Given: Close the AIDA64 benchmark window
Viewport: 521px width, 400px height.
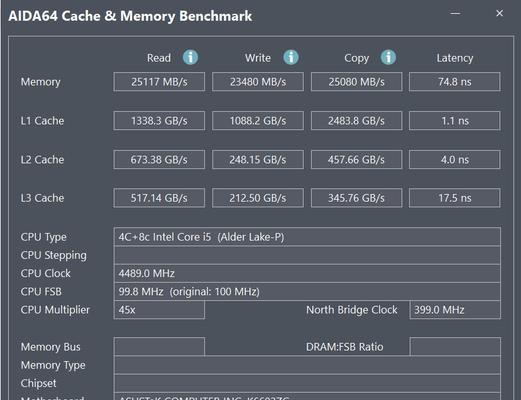Looking at the screenshot, I should click(499, 13).
